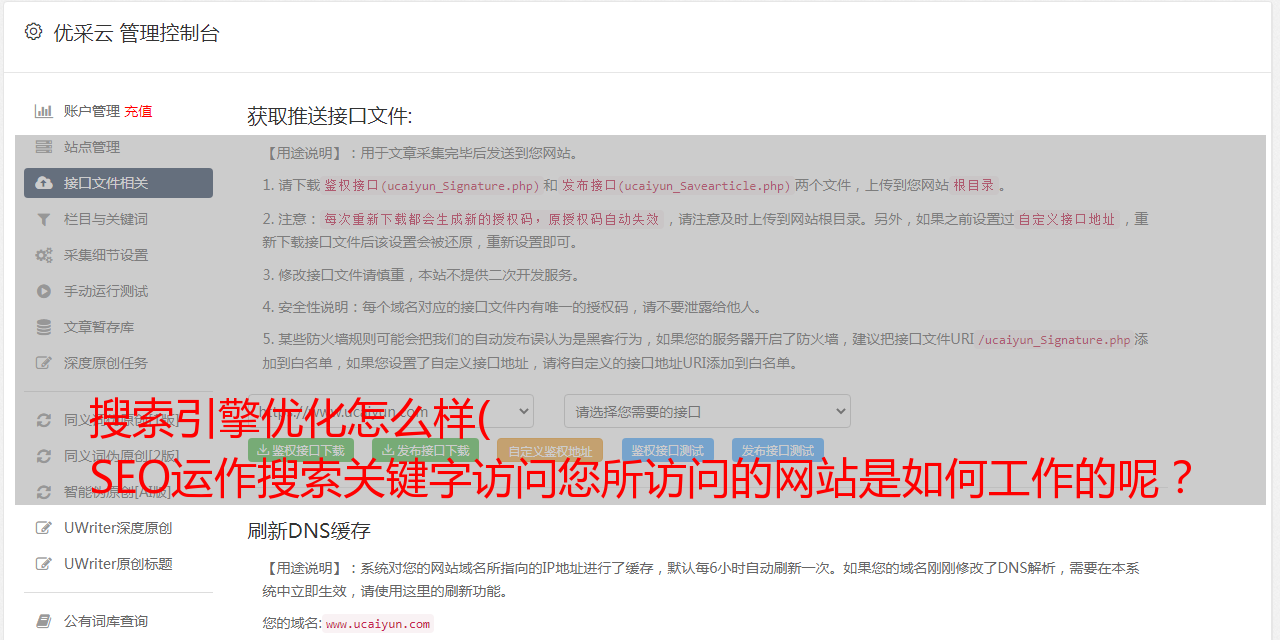Click the www.ucaiyun.com domain text
The height and width of the screenshot is (640, 1280).
tap(378, 623)
